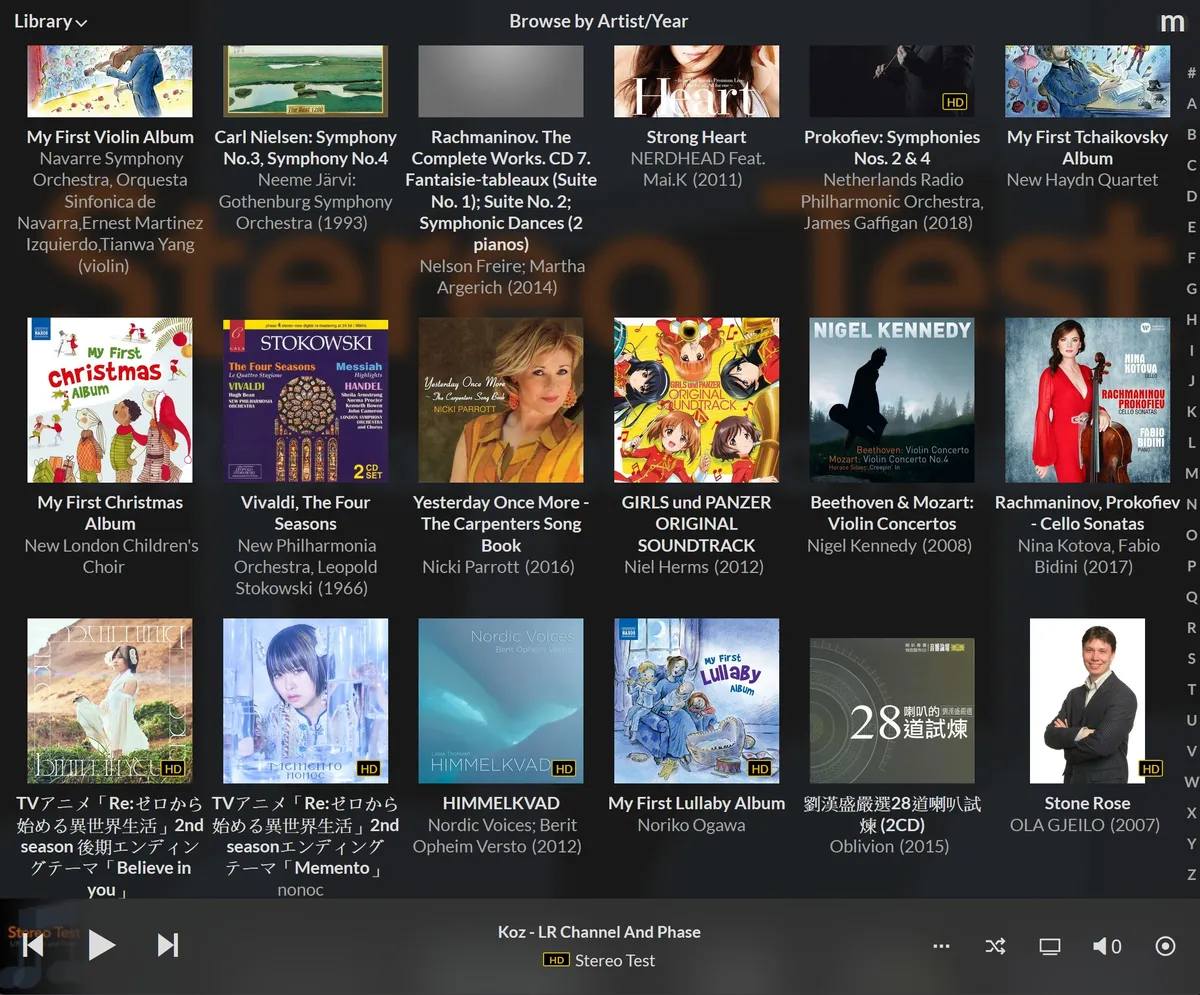Start playback with the play button
Viewport: 1200px width, 995px height.
[x=101, y=945]
